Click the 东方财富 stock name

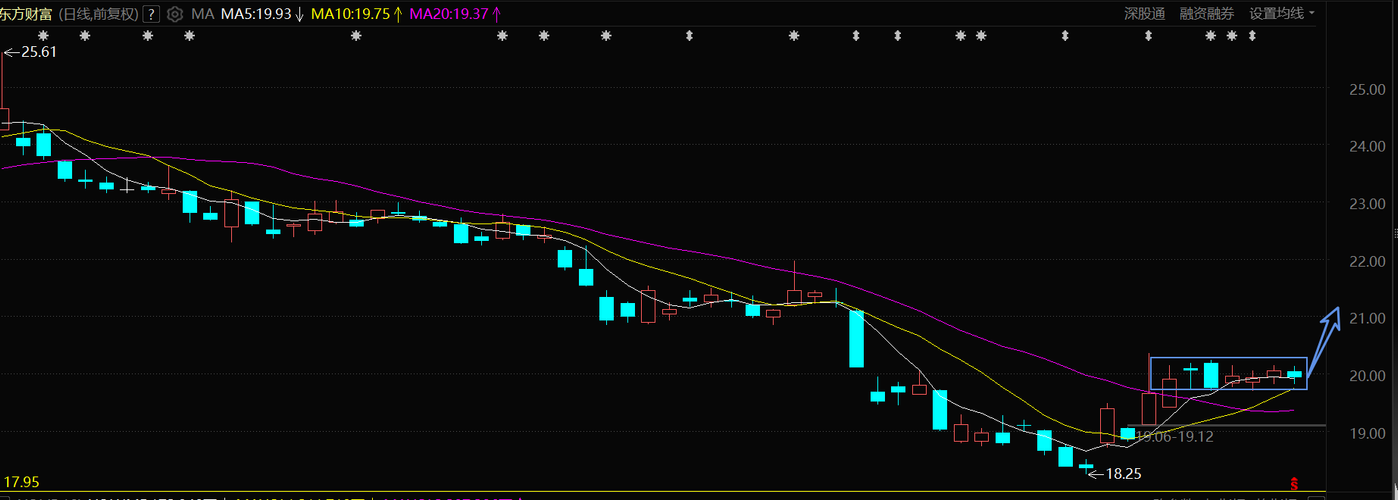click(x=27, y=14)
